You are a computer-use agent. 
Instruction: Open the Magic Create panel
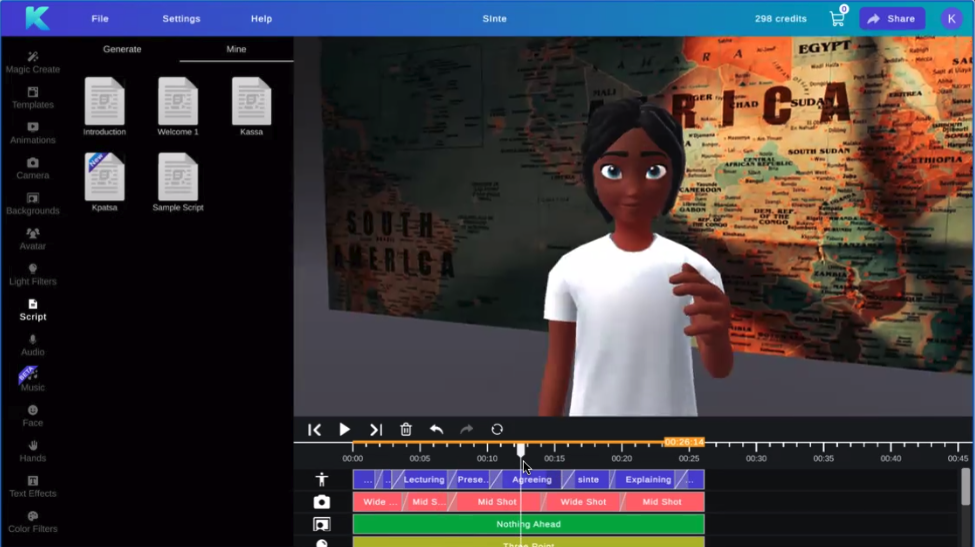point(32,62)
